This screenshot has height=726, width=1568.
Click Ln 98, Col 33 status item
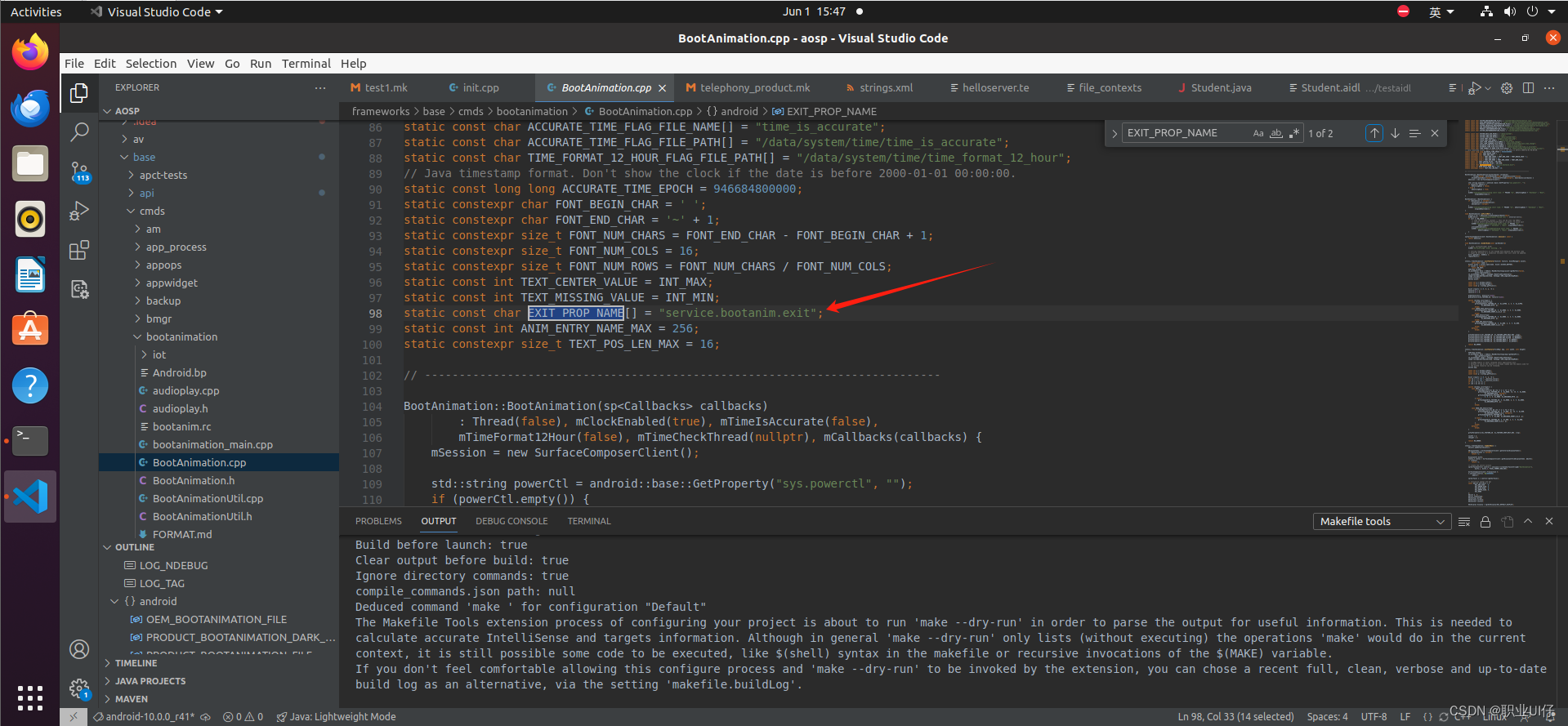[1235, 717]
